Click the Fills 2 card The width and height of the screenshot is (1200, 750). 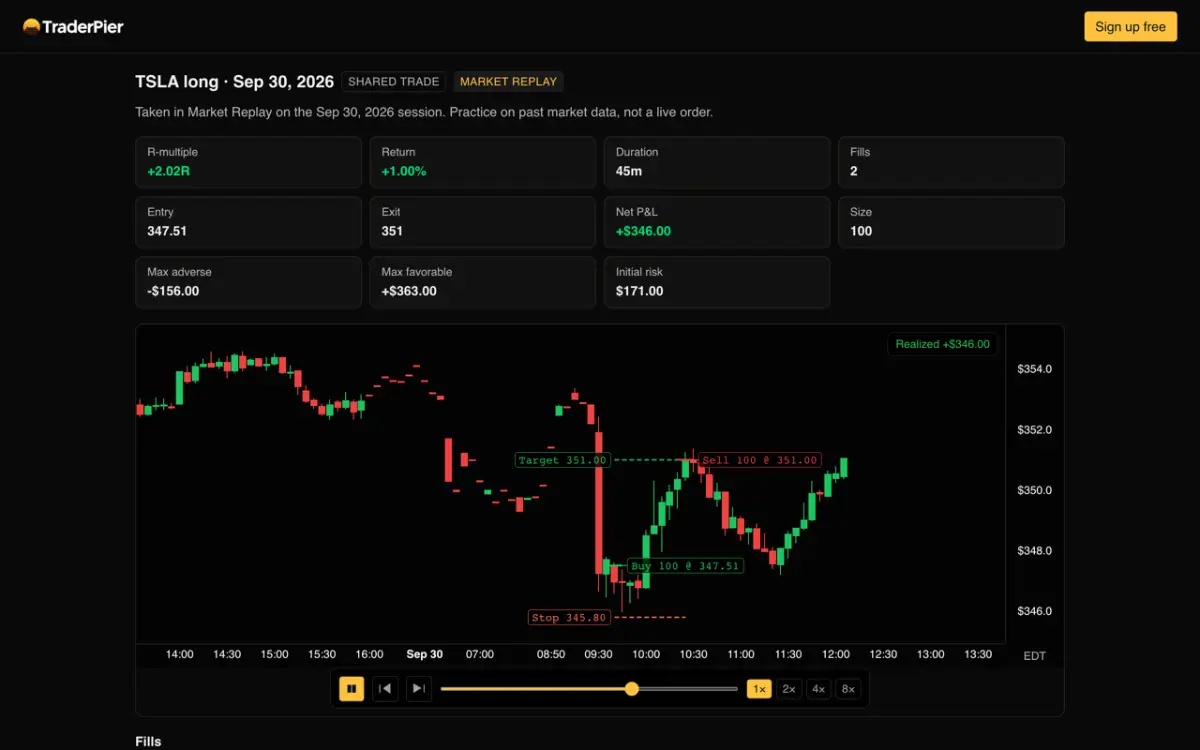click(x=951, y=162)
